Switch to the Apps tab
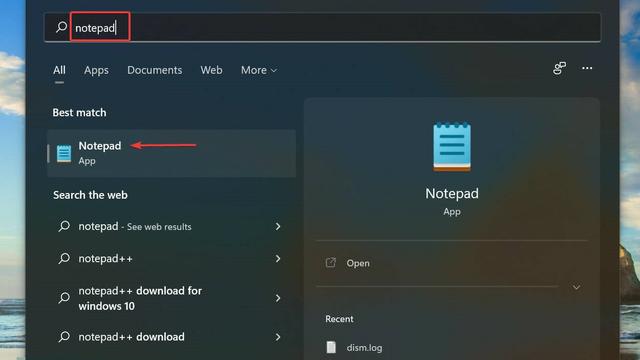Screen dimensions: 640x360 [x=96, y=70]
